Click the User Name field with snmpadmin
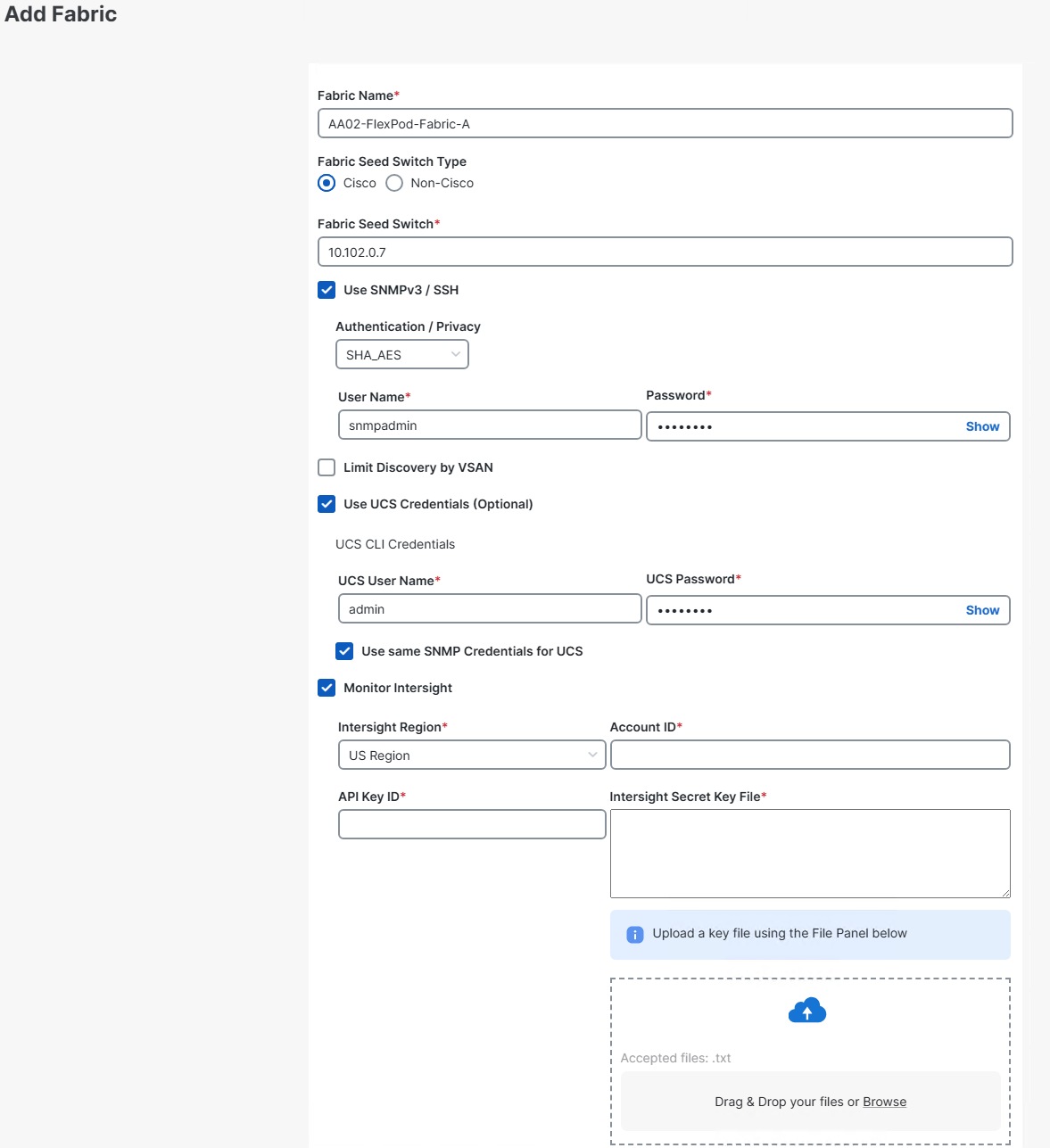Viewport: 1050px width, 1148px height. (x=490, y=425)
